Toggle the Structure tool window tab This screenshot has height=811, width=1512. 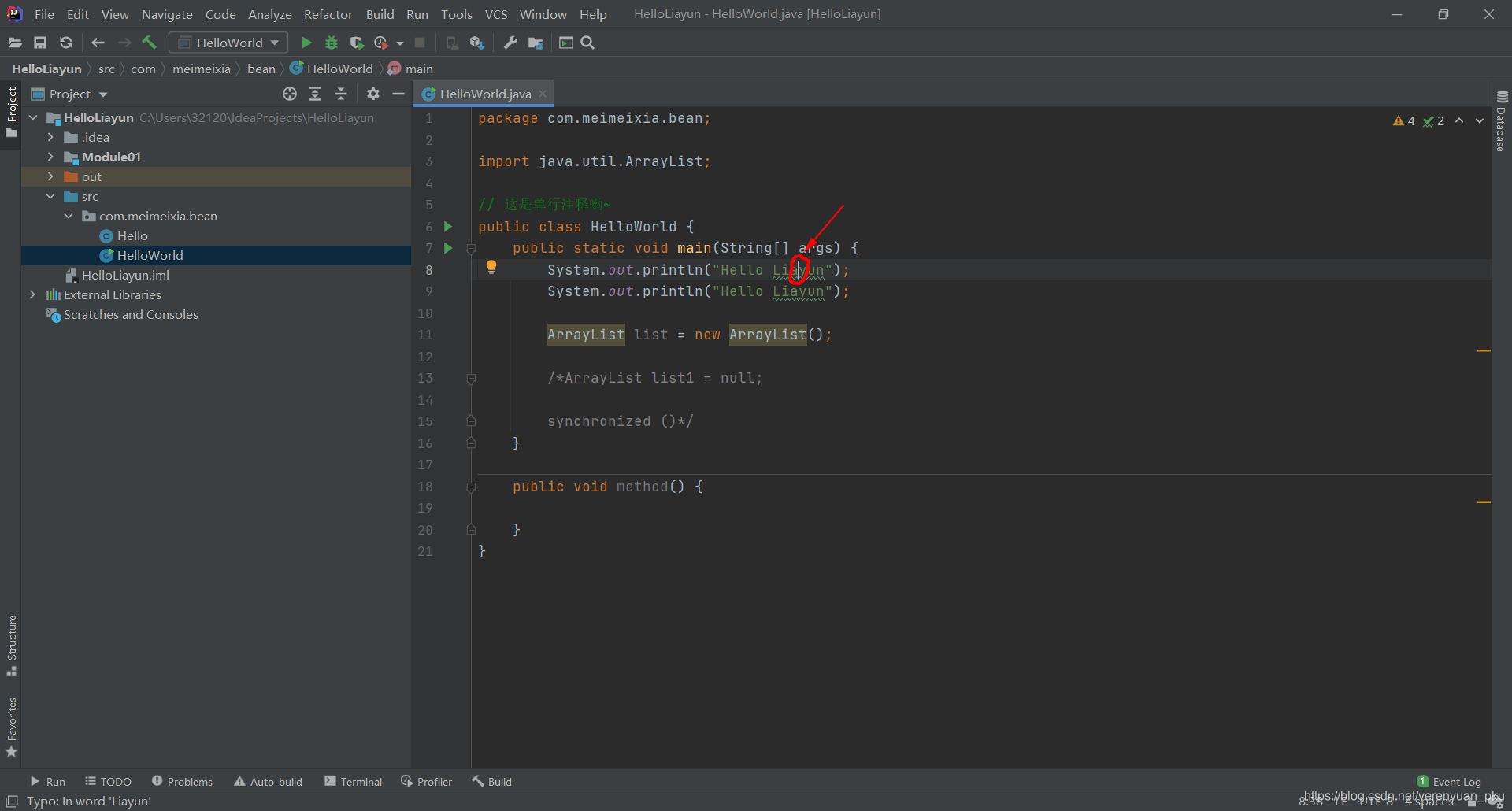point(11,645)
